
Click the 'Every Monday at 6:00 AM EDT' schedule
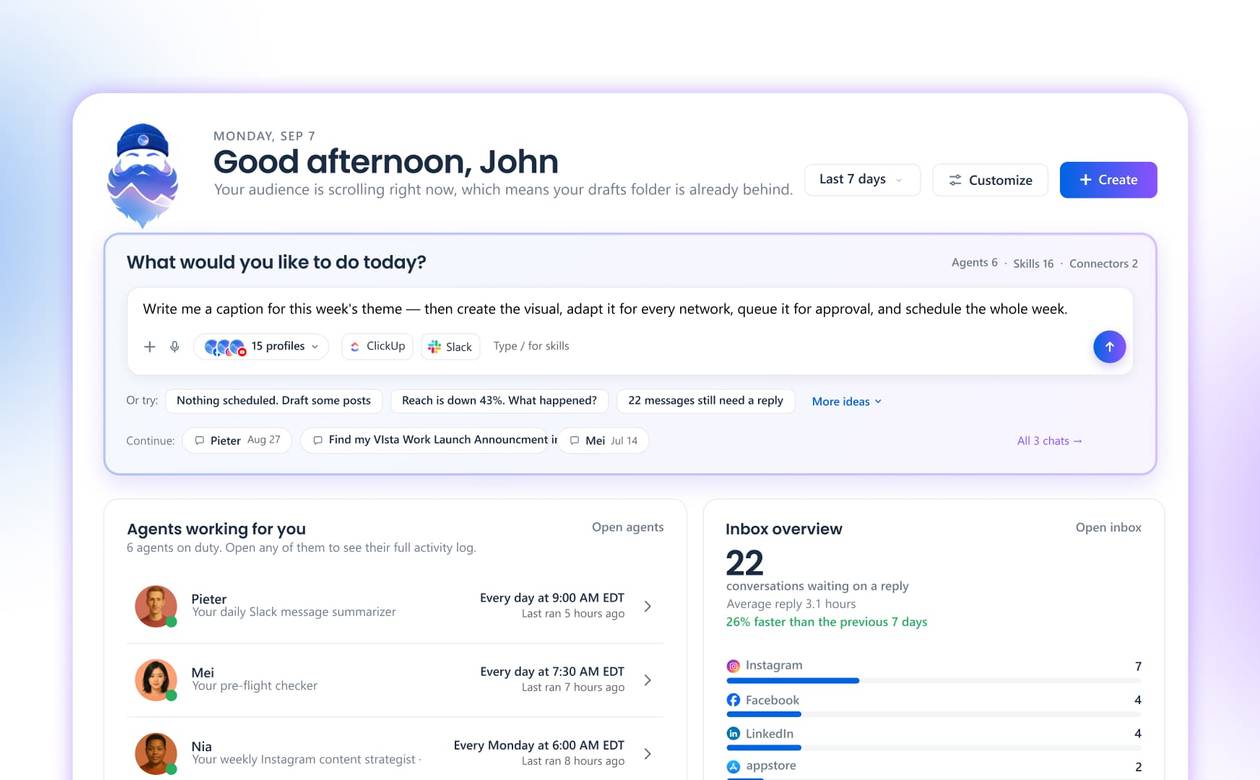tap(539, 745)
